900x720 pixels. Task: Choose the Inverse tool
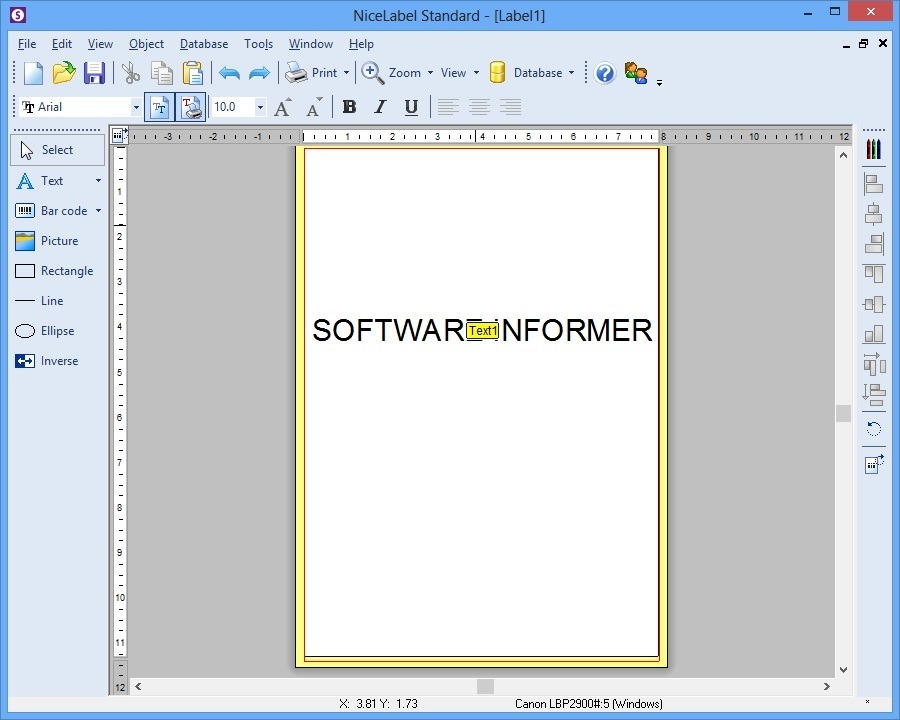pos(47,361)
